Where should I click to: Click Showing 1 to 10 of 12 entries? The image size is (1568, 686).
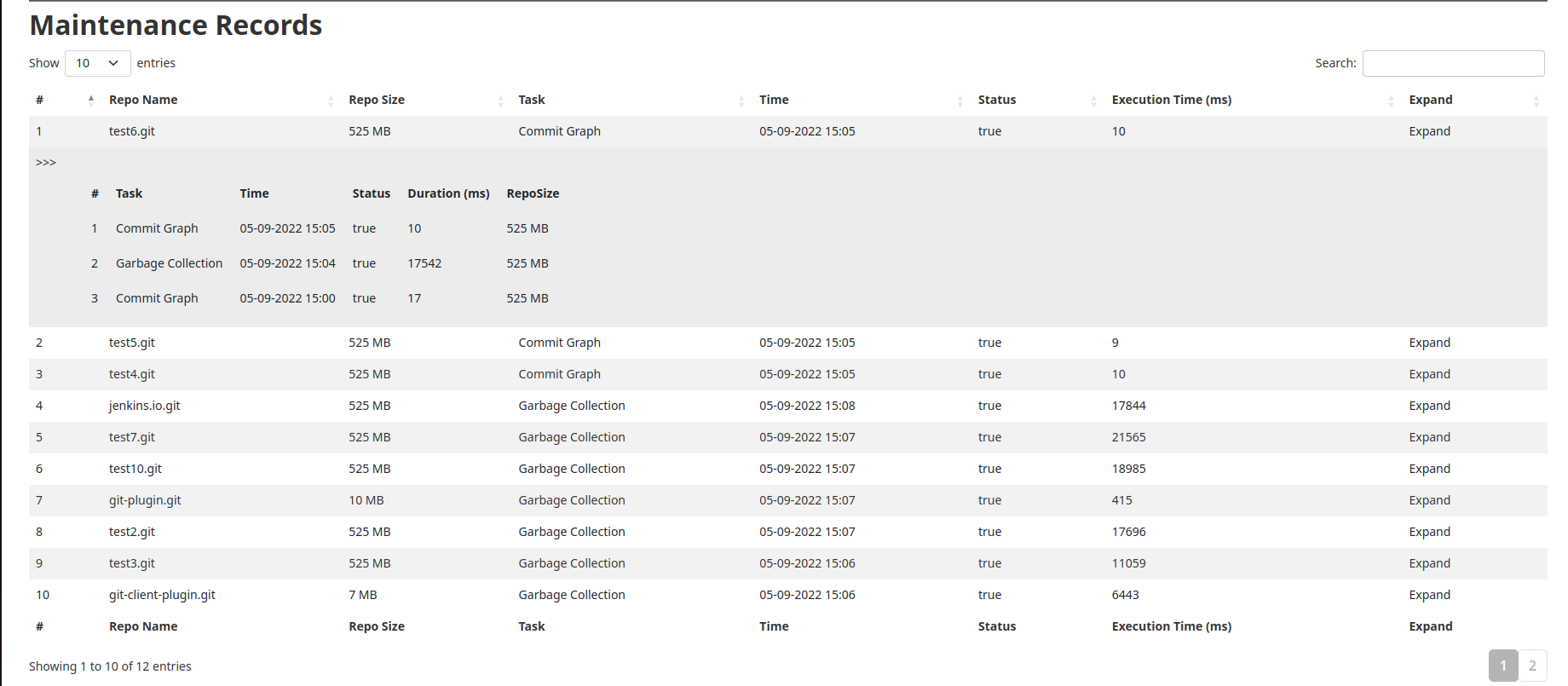tap(110, 666)
